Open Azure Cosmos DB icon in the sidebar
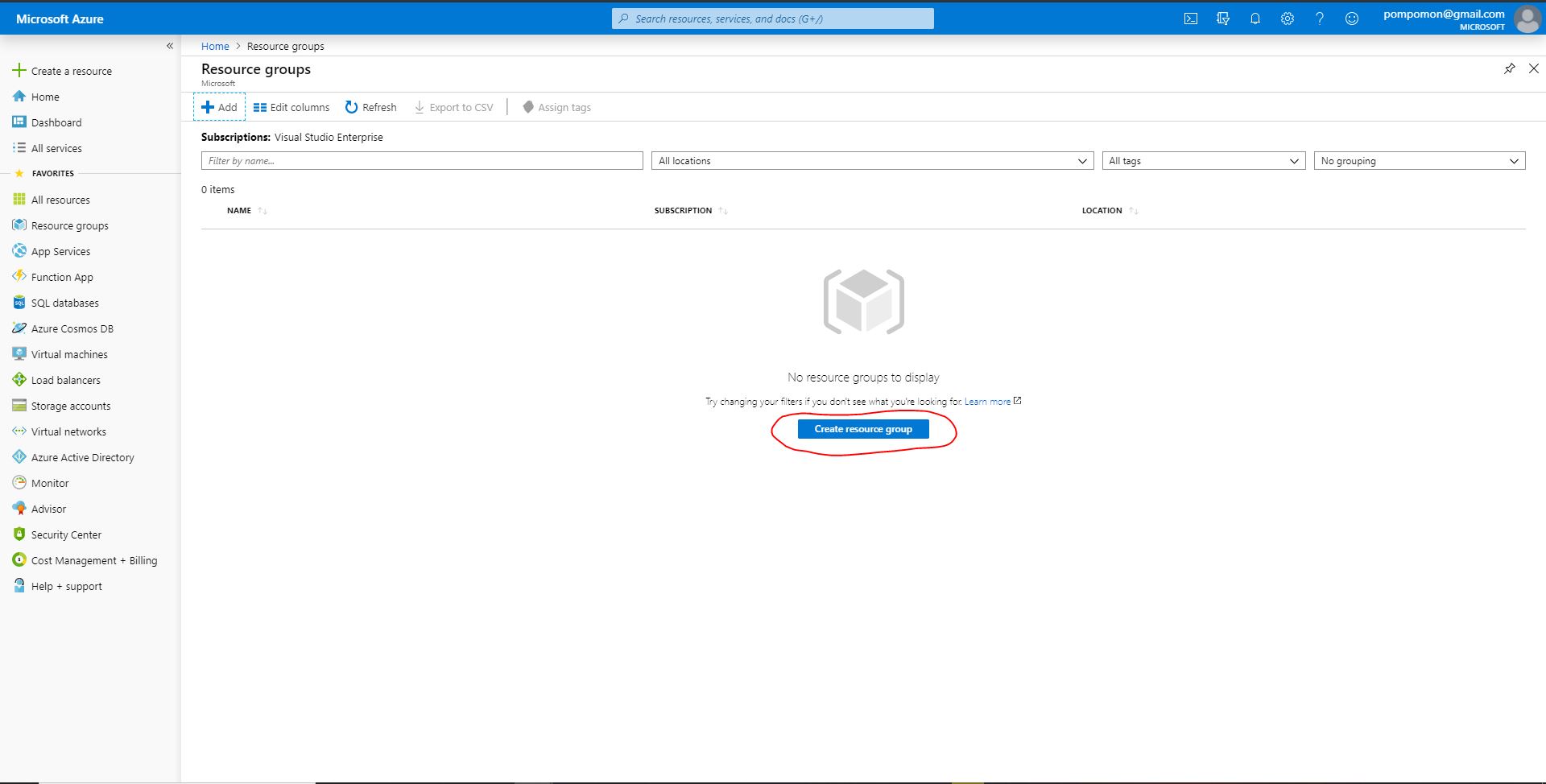This screenshot has width=1546, height=784. point(19,328)
